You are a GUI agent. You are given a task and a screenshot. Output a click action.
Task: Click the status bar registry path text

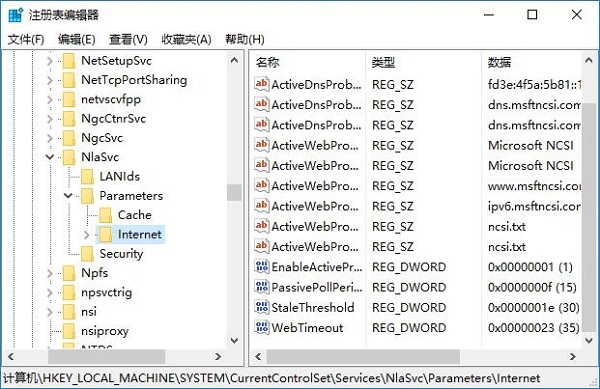(x=271, y=378)
